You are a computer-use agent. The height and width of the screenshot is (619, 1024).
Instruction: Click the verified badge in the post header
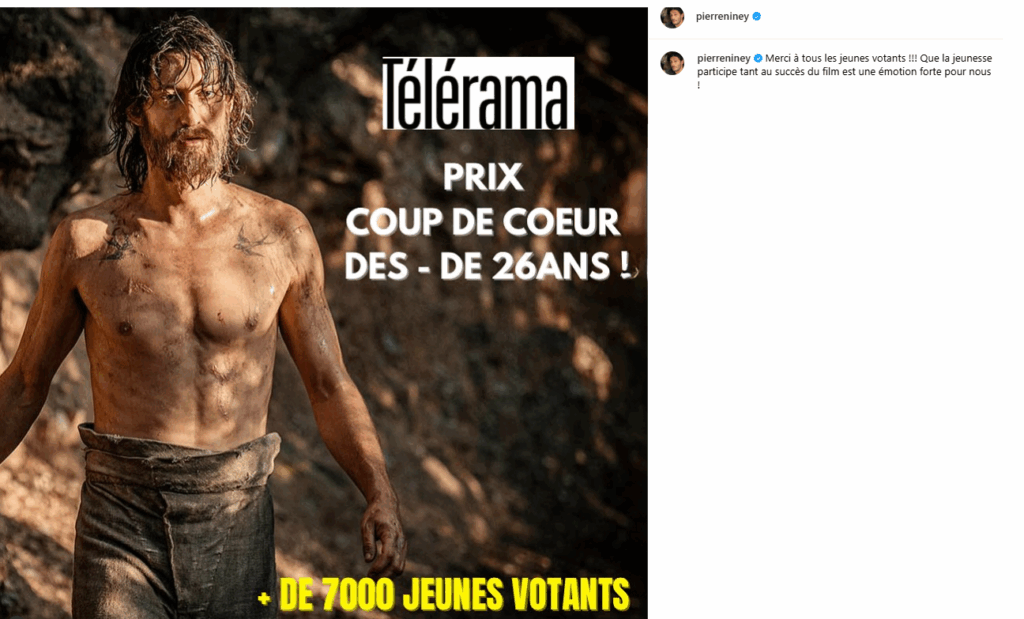pyautogui.click(x=757, y=17)
